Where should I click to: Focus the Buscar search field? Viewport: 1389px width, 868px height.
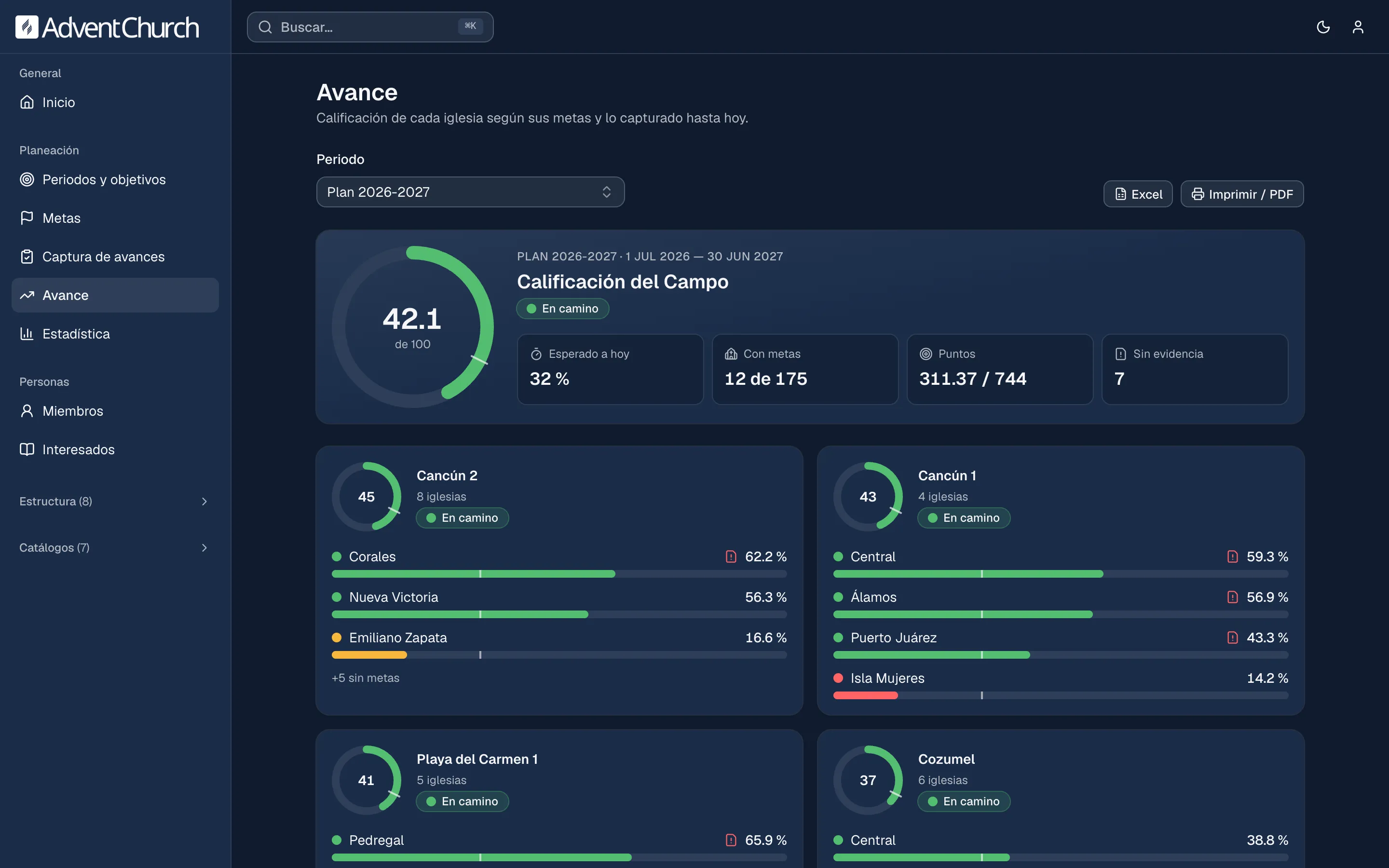tap(370, 27)
